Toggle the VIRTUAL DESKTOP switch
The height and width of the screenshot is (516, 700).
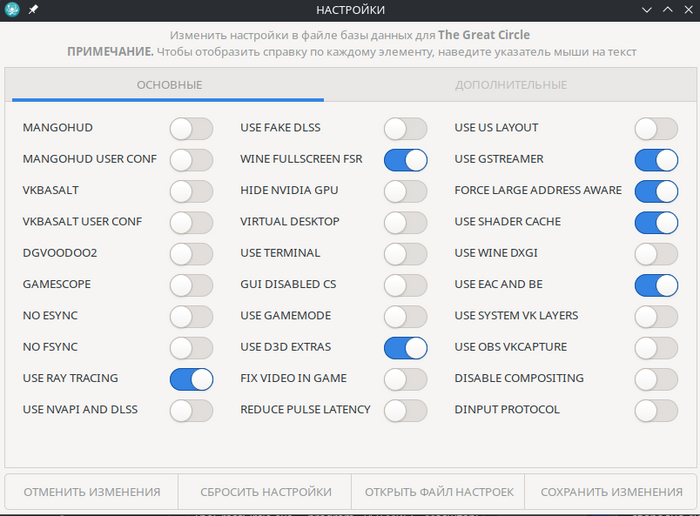click(405, 222)
